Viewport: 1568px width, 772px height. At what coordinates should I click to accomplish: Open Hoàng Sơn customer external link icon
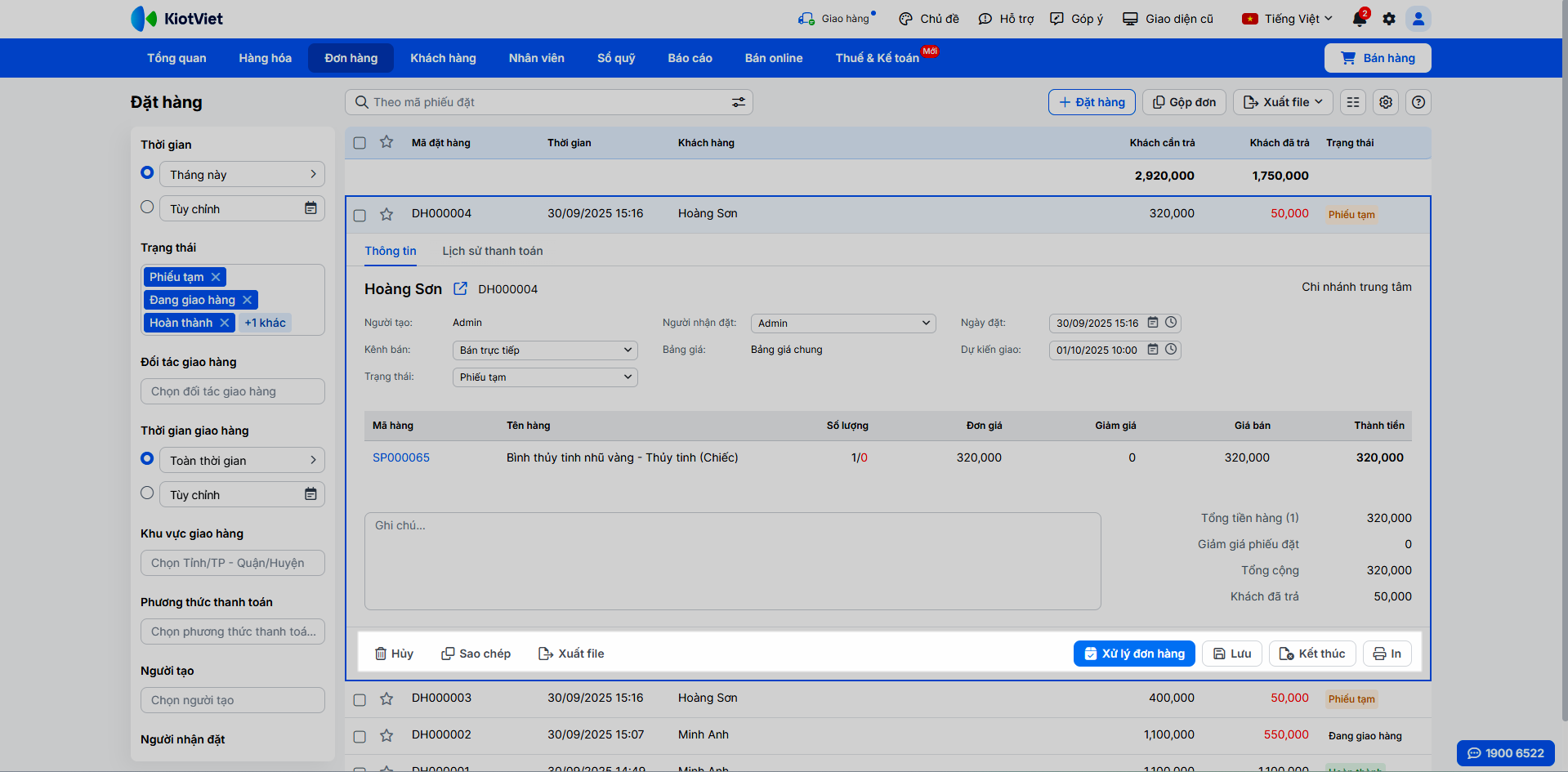coord(460,288)
